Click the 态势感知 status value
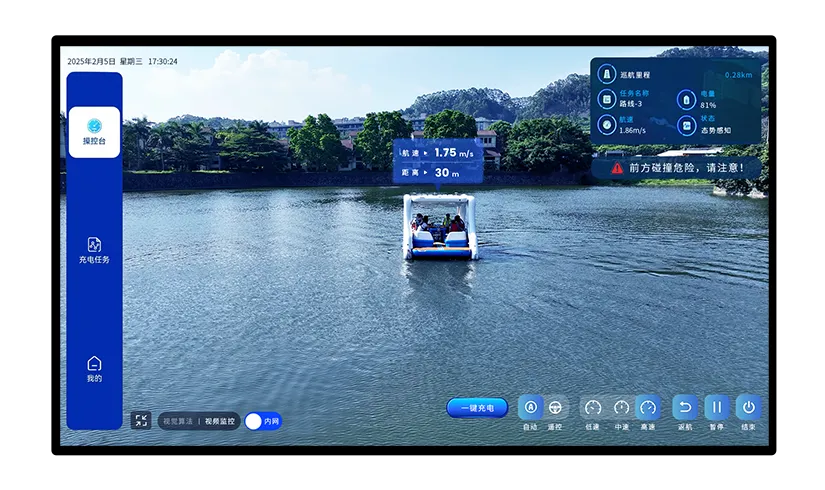 point(716,130)
